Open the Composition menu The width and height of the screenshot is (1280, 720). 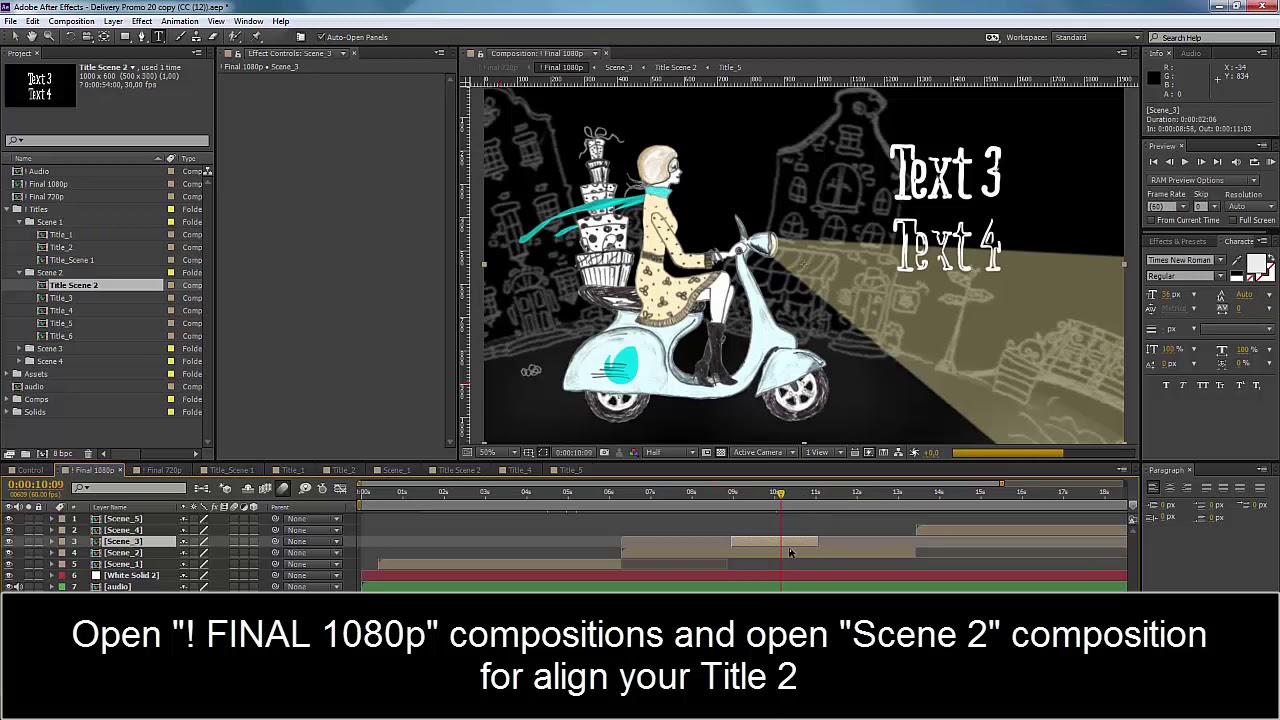71,21
